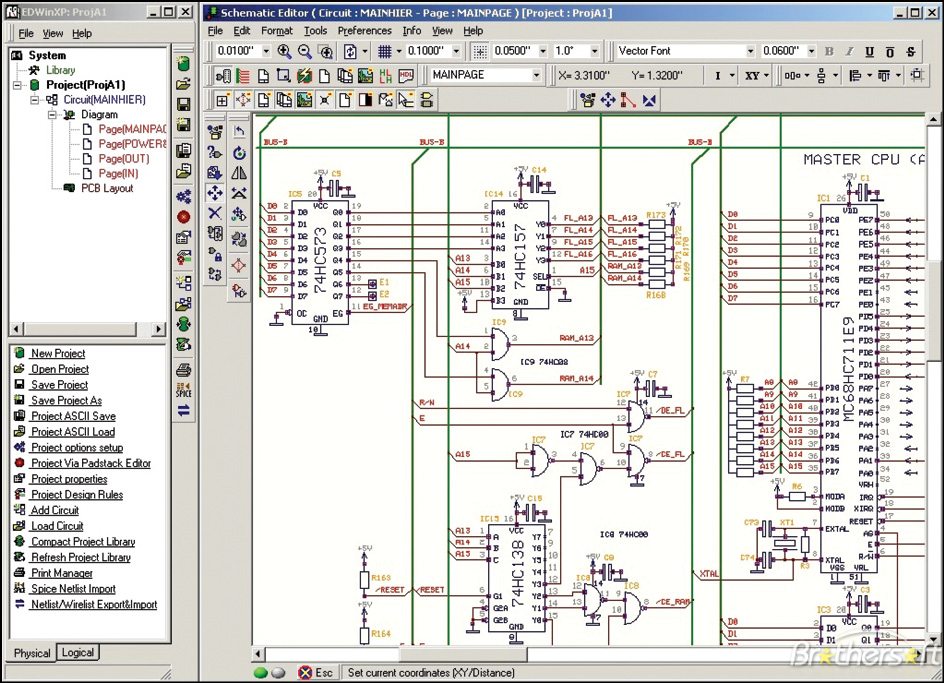Toggle bold text formatting button
The width and height of the screenshot is (944, 683).
828,52
